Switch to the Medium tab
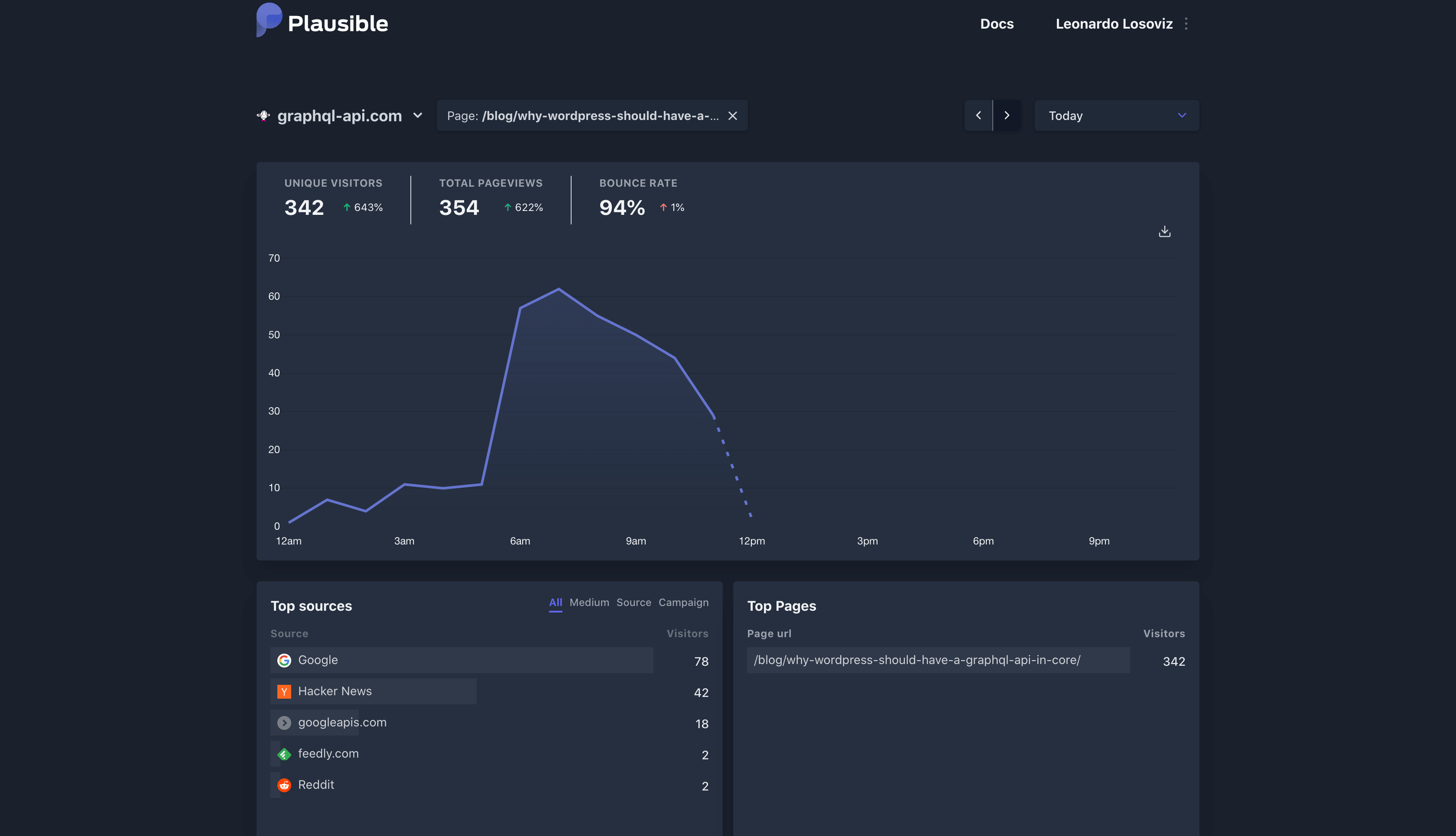1456x836 pixels. (x=589, y=603)
